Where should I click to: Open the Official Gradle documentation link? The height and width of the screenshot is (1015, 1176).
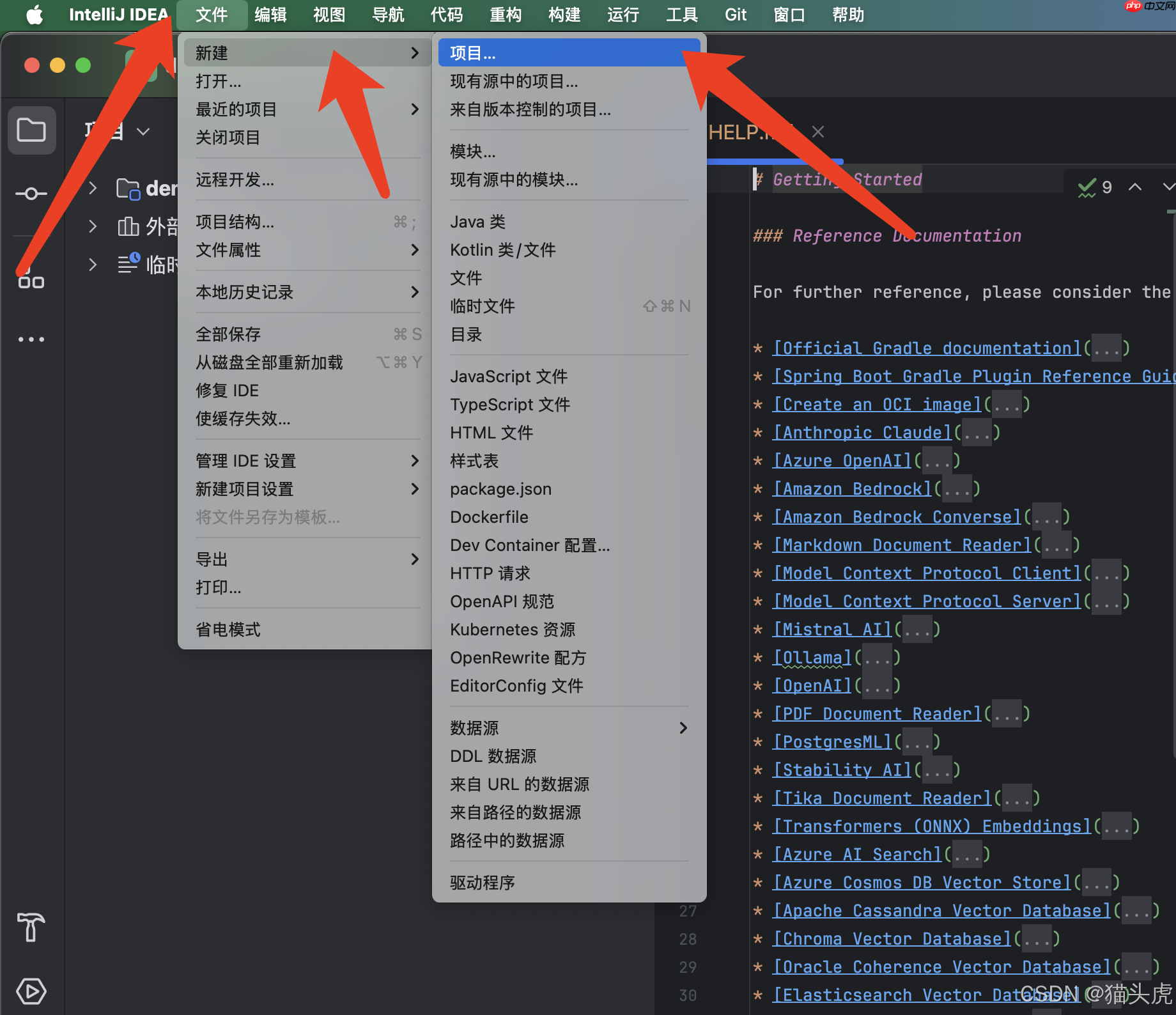[x=926, y=348]
